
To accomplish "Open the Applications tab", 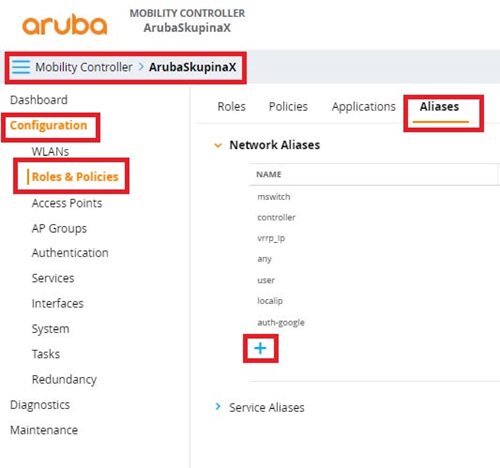I will 364,107.
